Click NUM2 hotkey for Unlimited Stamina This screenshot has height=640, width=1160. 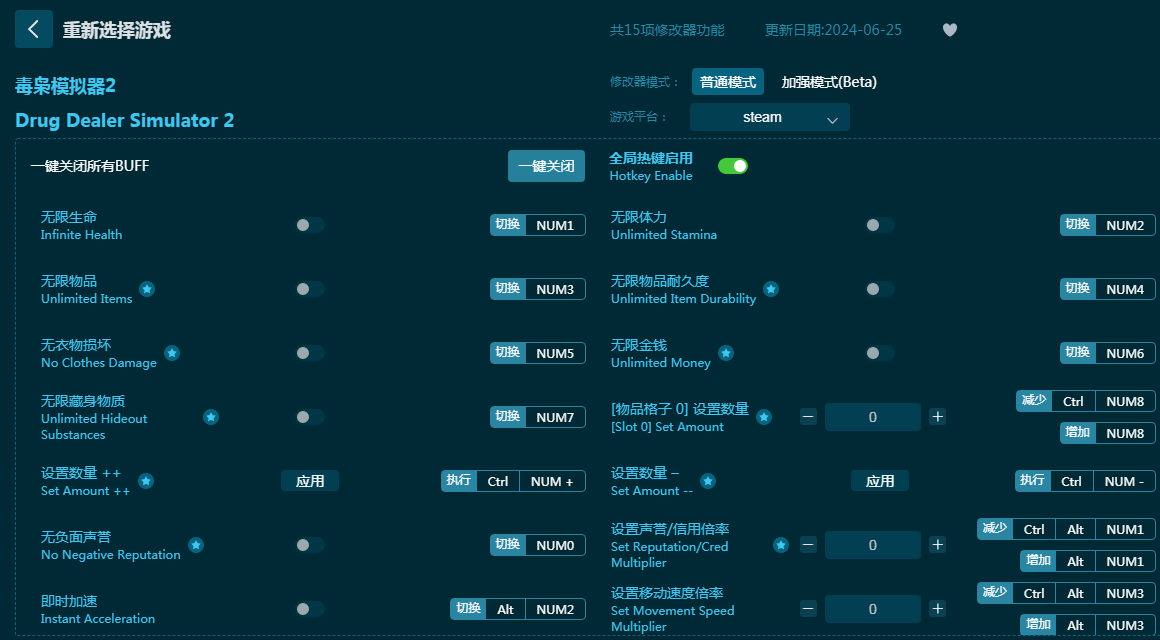[1125, 225]
